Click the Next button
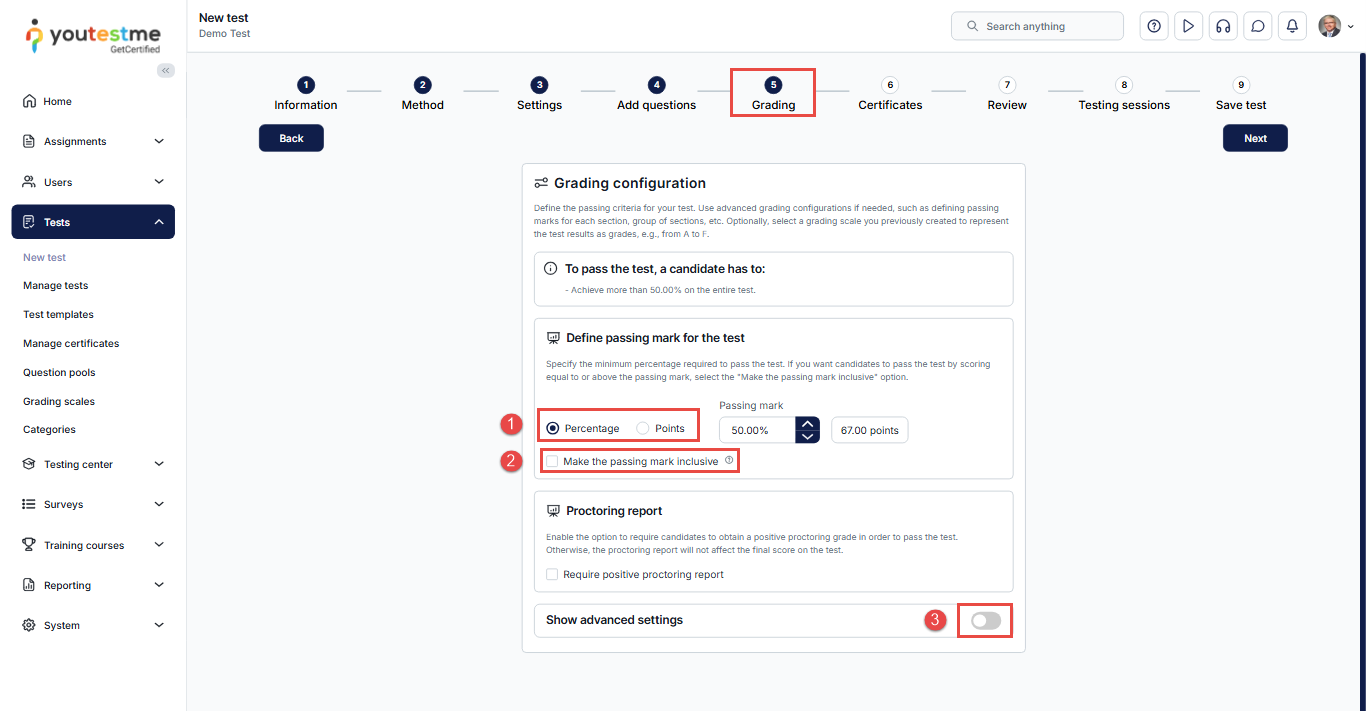 click(1255, 138)
